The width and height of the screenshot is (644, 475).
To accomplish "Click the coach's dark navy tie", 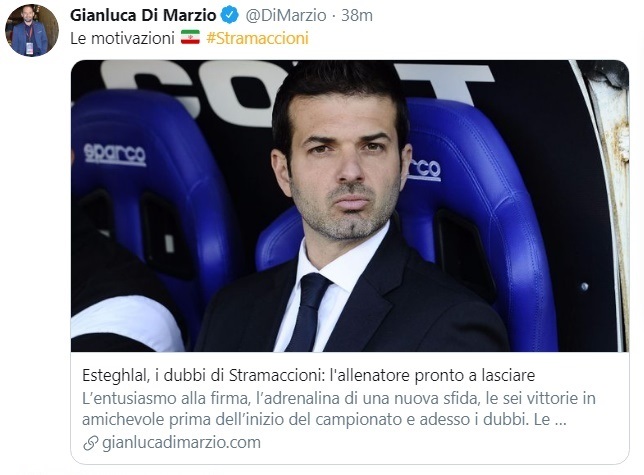I will (309, 311).
